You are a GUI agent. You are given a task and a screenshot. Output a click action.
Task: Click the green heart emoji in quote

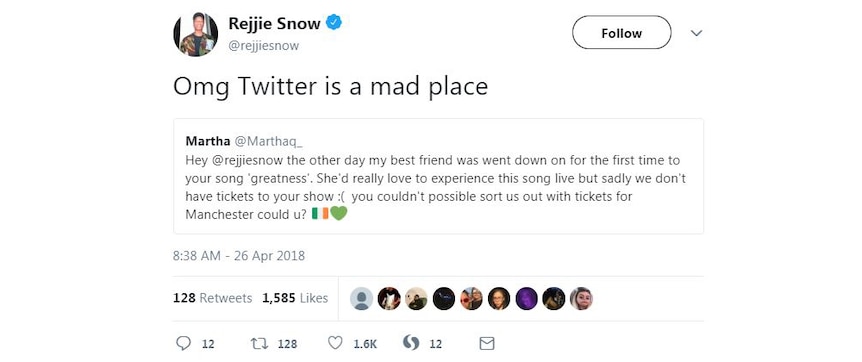pyautogui.click(x=339, y=213)
